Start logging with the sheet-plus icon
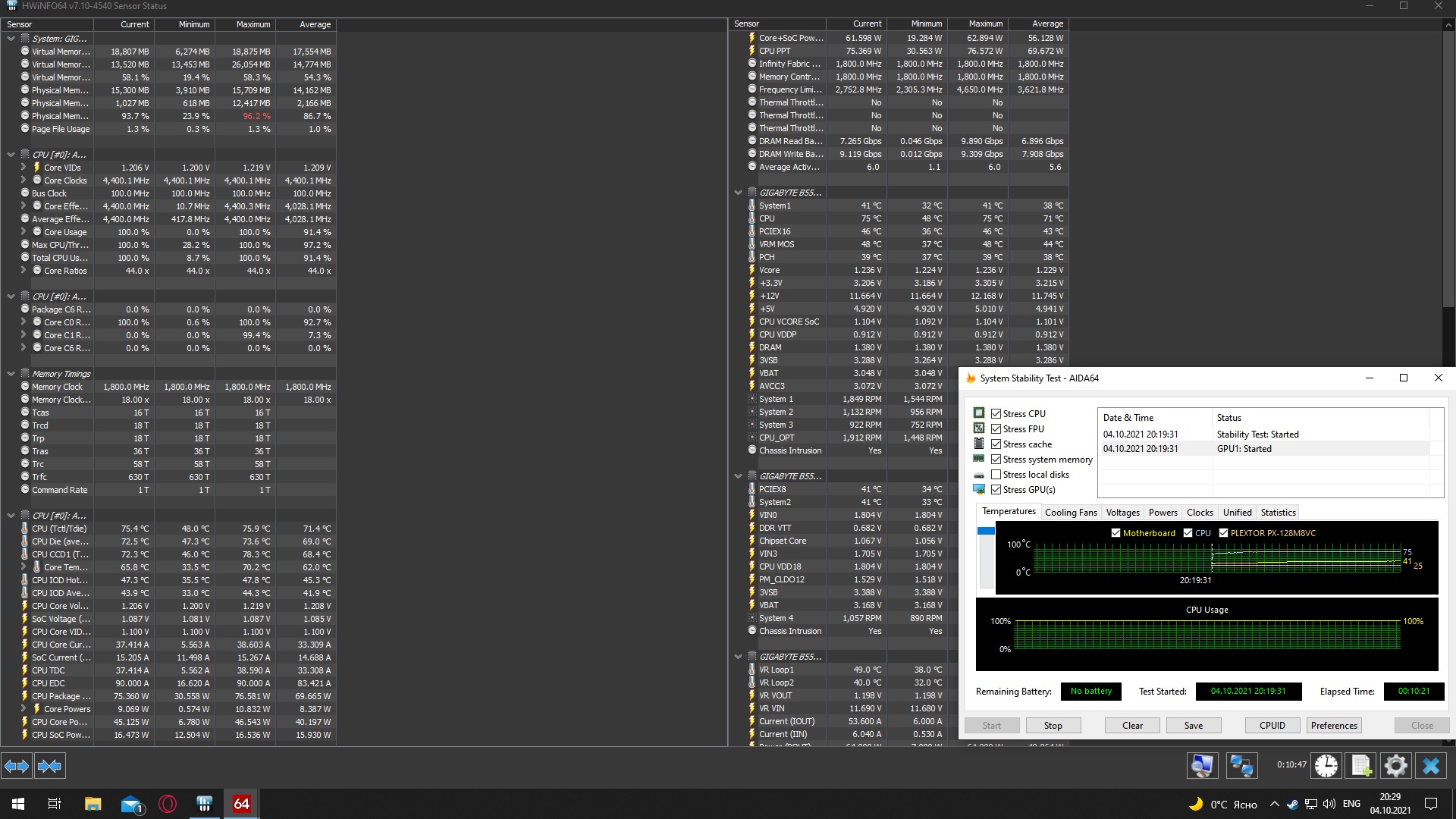This screenshot has width=1456, height=819. [1361, 766]
